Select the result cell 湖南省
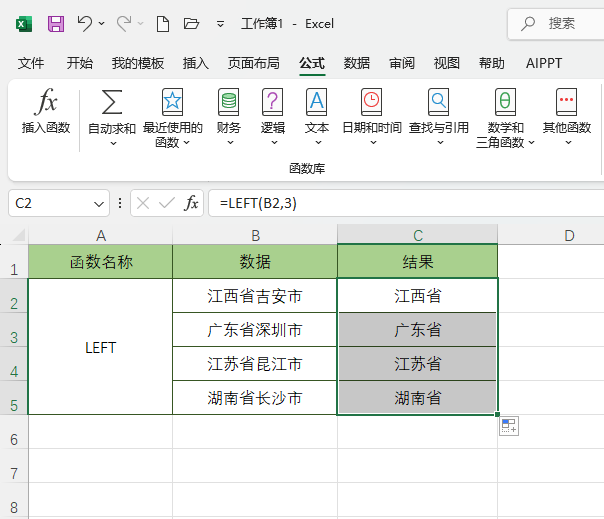The height and width of the screenshot is (519, 604). click(418, 398)
